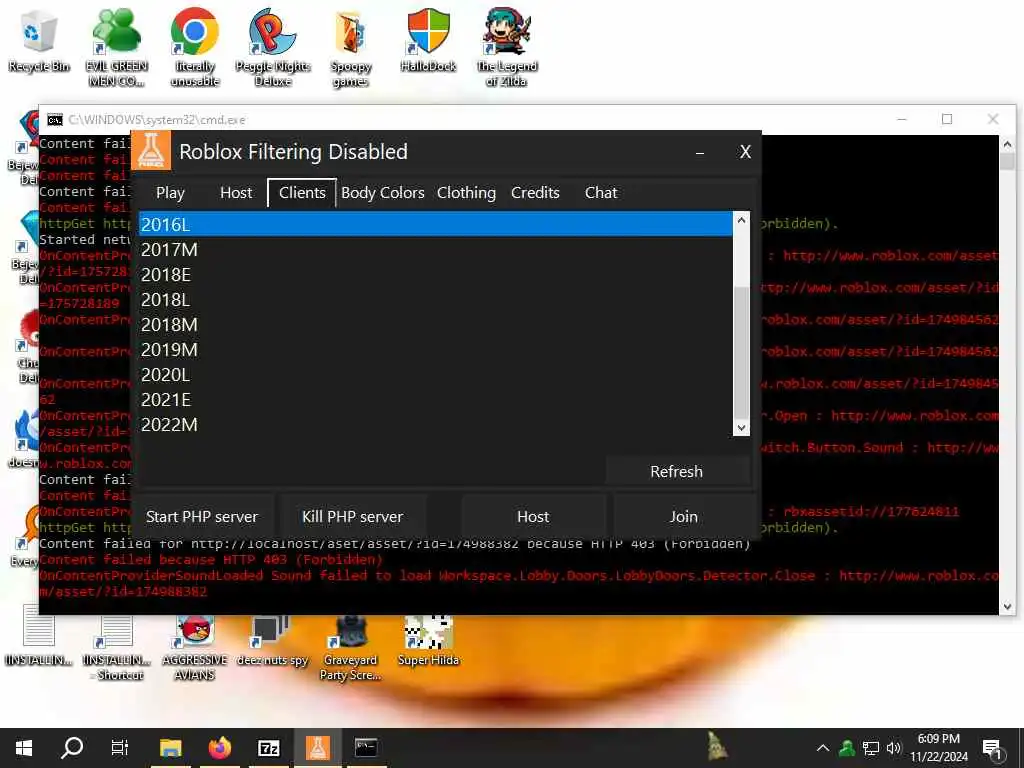Select the Clients tab
The height and width of the screenshot is (768, 1024).
302,193
